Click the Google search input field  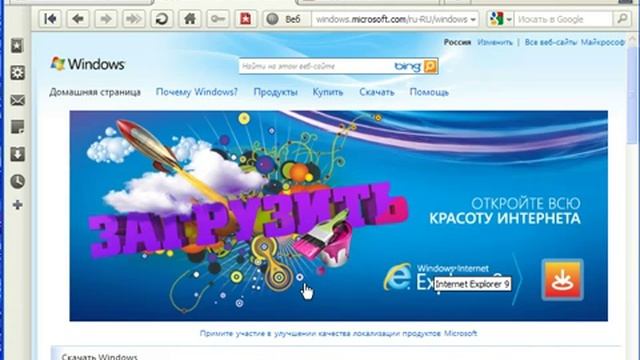[563, 19]
